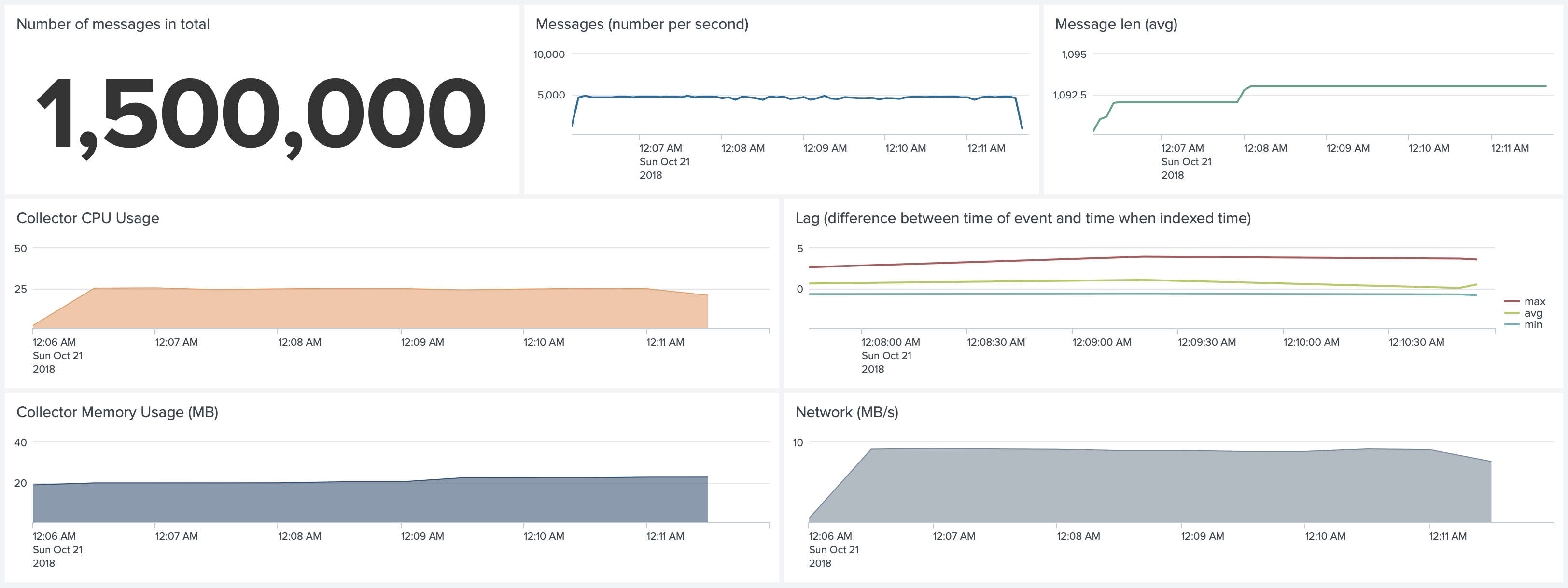Toggle the 'avg' series in Lag legend
This screenshot has width=1568, height=588.
coord(1524,313)
